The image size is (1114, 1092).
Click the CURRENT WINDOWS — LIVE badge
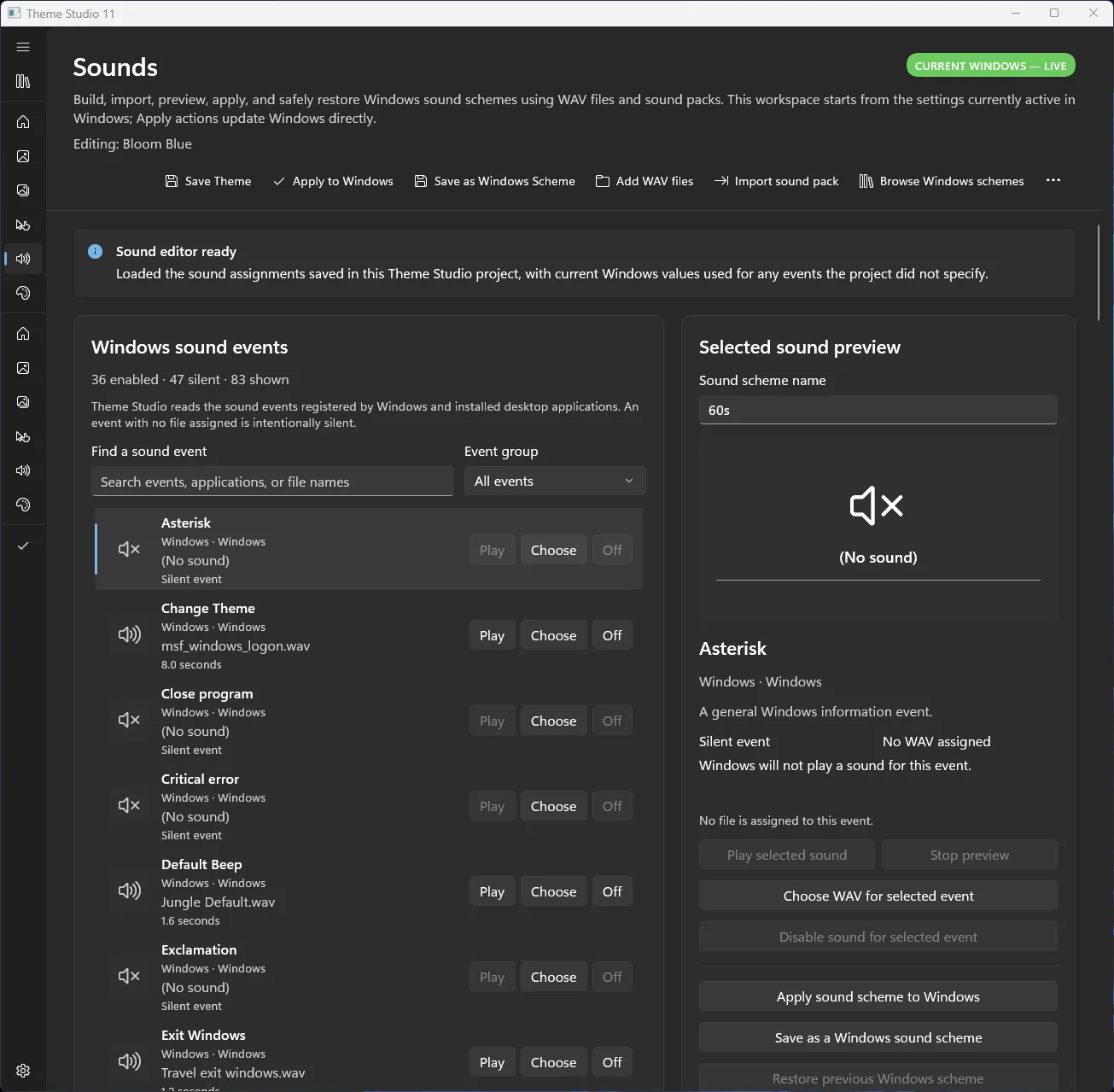990,66
